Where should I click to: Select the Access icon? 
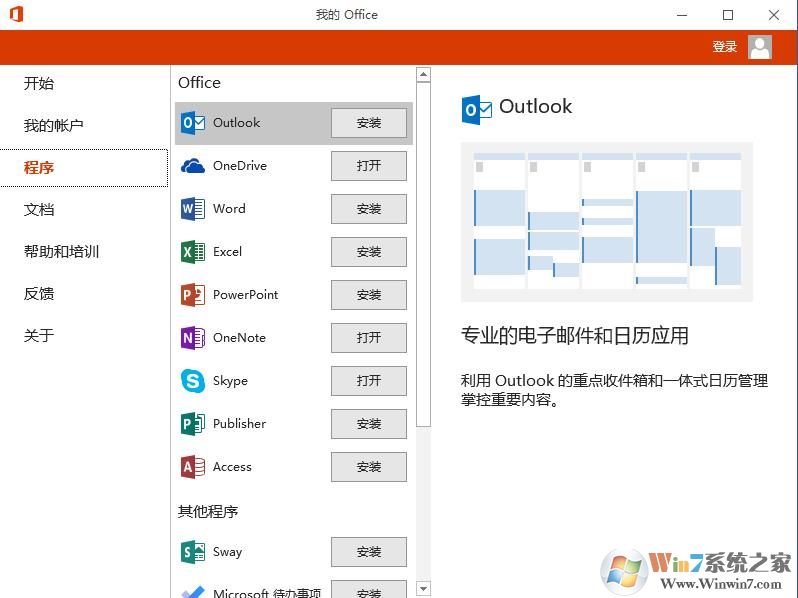(193, 467)
